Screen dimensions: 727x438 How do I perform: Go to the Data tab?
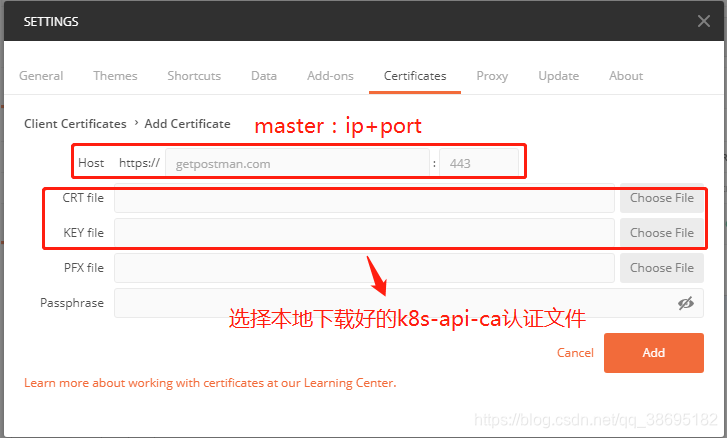pos(264,76)
